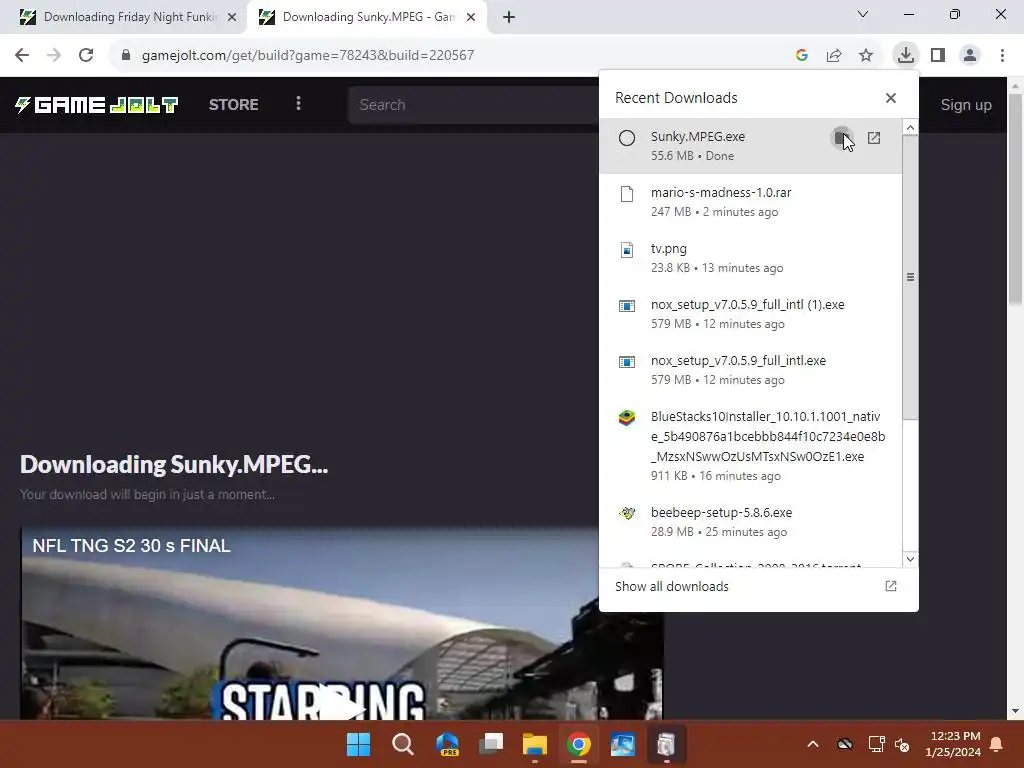This screenshot has width=1024, height=768.
Task: Bookmark this page with the star icon
Action: [866, 55]
